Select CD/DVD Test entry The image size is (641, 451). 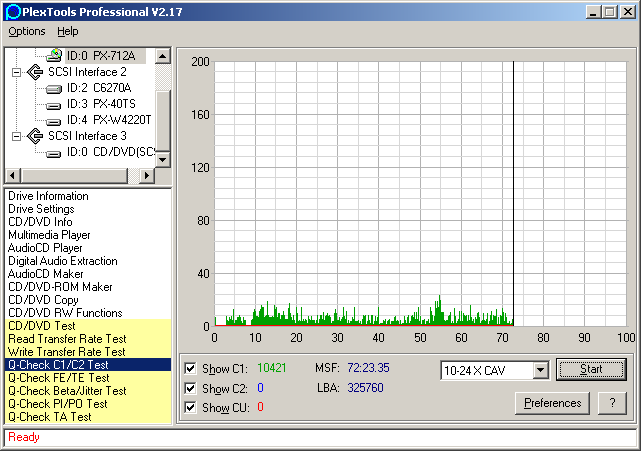88,326
